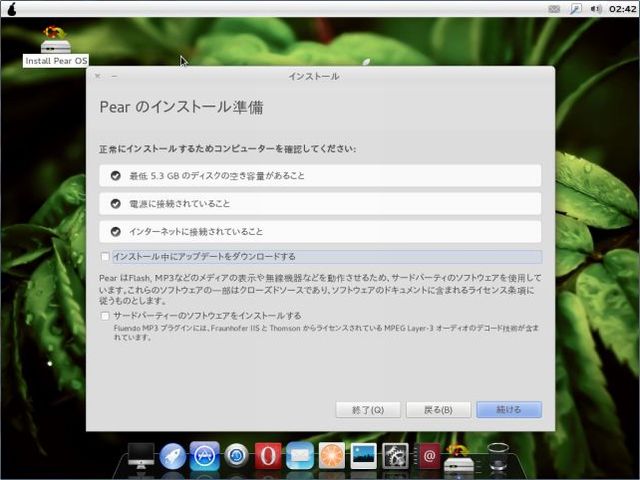This screenshot has width=640, height=480.
Task: Open the time backup clock dock icon
Action: point(237,456)
